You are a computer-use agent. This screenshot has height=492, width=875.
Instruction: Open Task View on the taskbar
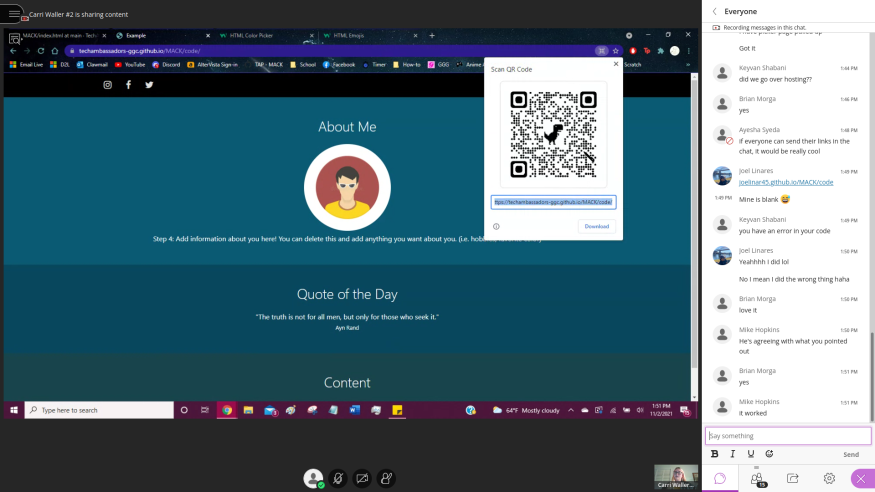[205, 410]
